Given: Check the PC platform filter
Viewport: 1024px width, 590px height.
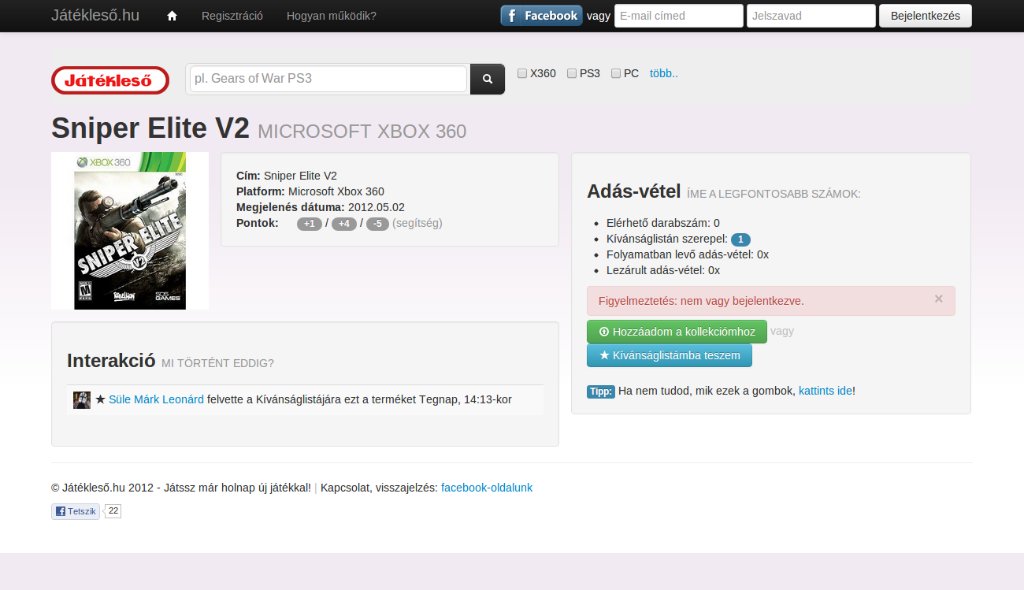Looking at the screenshot, I should tap(616, 73).
